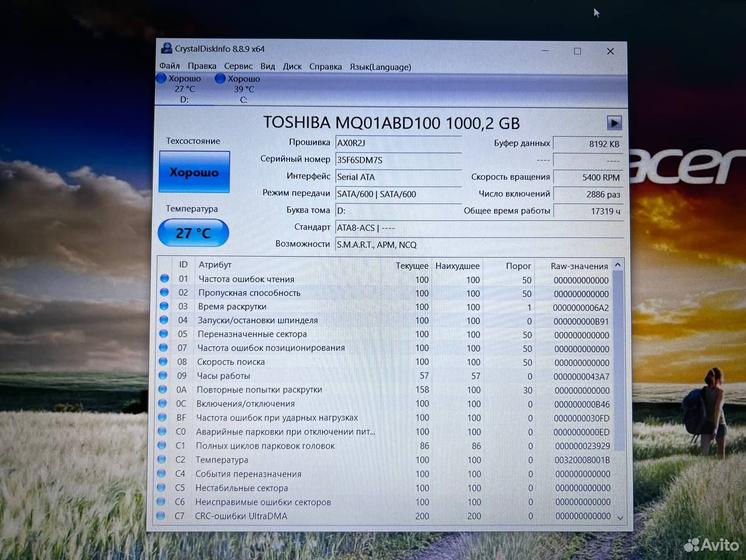Click the Наихудшее column header
The height and width of the screenshot is (560, 746).
pos(457,266)
